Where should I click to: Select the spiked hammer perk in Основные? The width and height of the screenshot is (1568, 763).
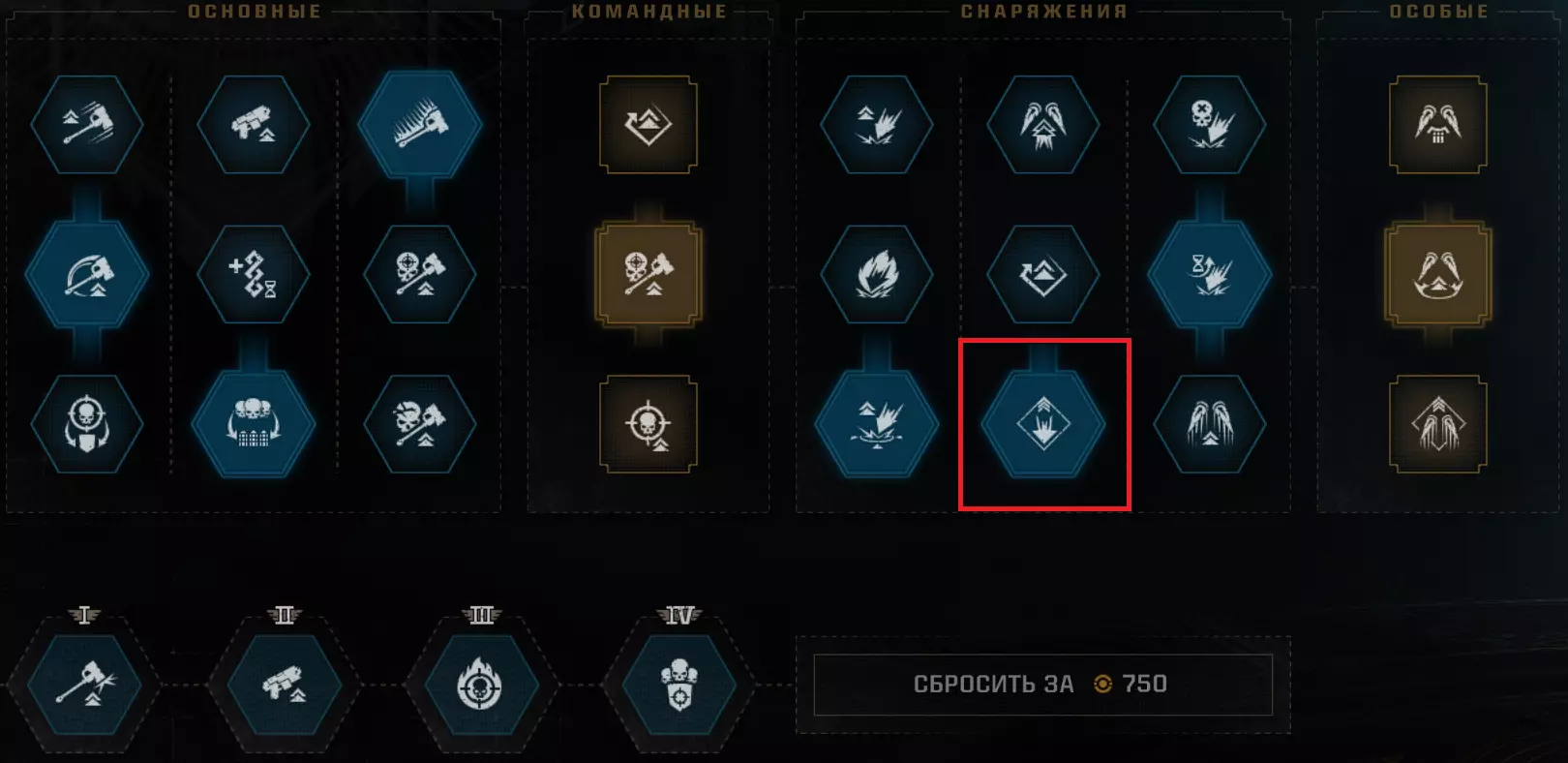pos(419,124)
